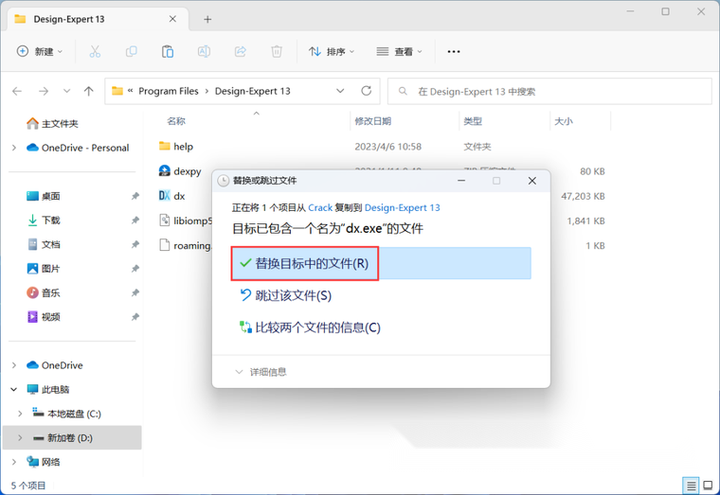Unpin 下载 using its pin icon

[135, 220]
